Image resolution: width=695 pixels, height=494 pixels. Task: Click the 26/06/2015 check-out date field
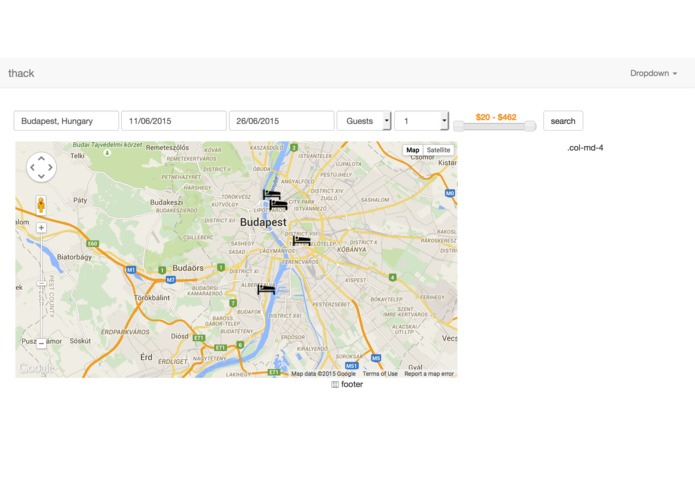(281, 121)
